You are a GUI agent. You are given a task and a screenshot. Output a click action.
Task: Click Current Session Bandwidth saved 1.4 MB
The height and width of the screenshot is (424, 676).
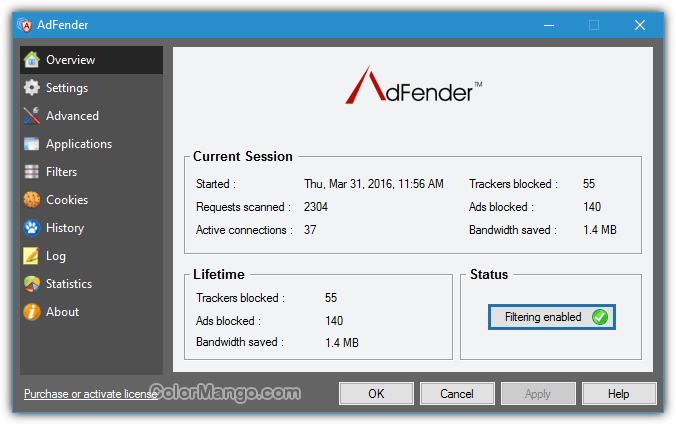click(x=600, y=230)
